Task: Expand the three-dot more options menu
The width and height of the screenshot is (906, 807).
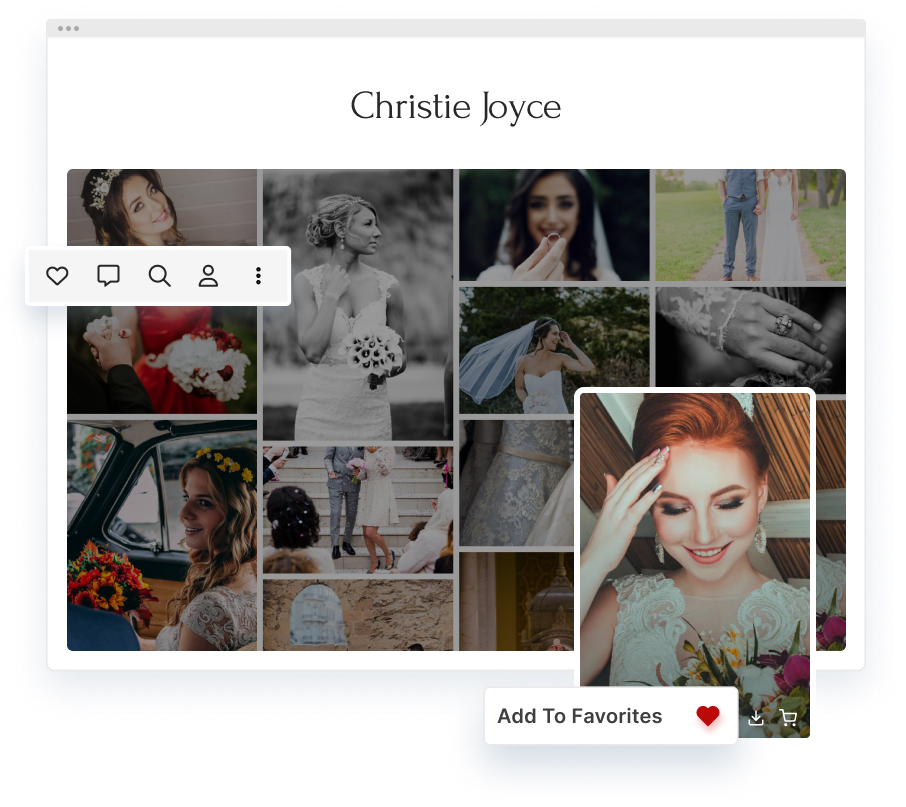Action: pos(258,276)
